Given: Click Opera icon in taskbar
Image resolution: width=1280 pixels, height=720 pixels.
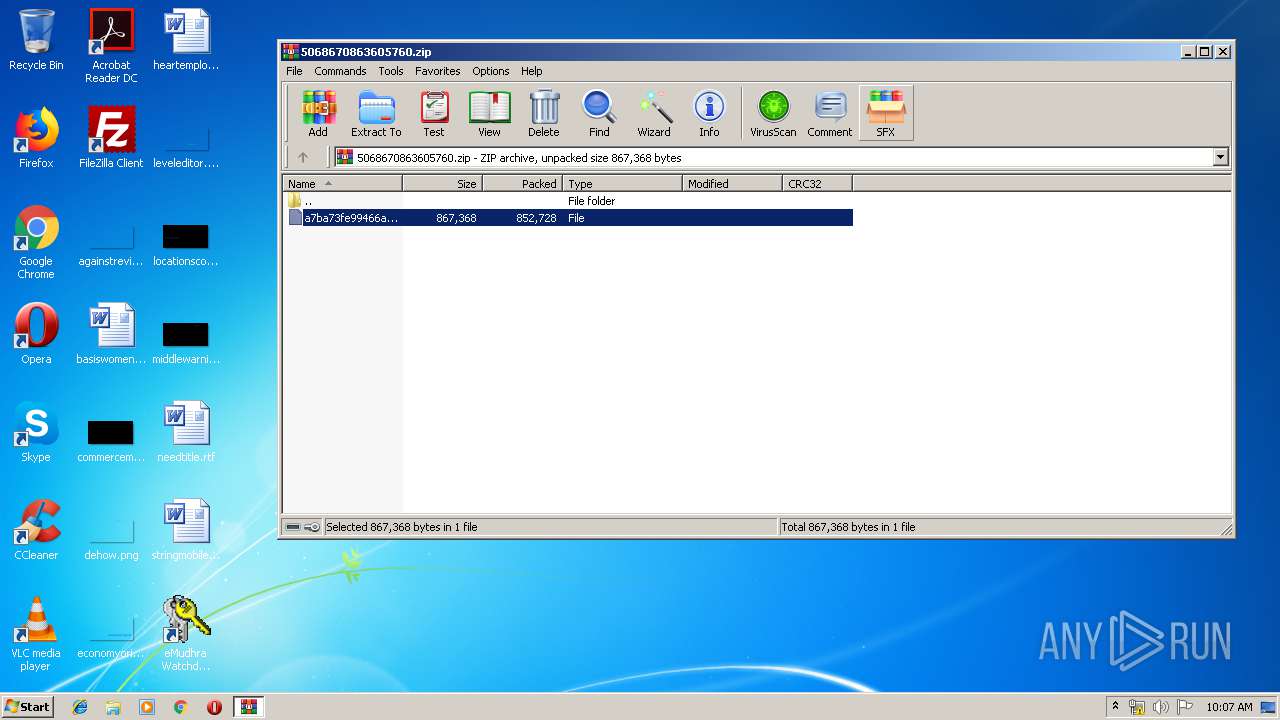Looking at the screenshot, I should [214, 707].
